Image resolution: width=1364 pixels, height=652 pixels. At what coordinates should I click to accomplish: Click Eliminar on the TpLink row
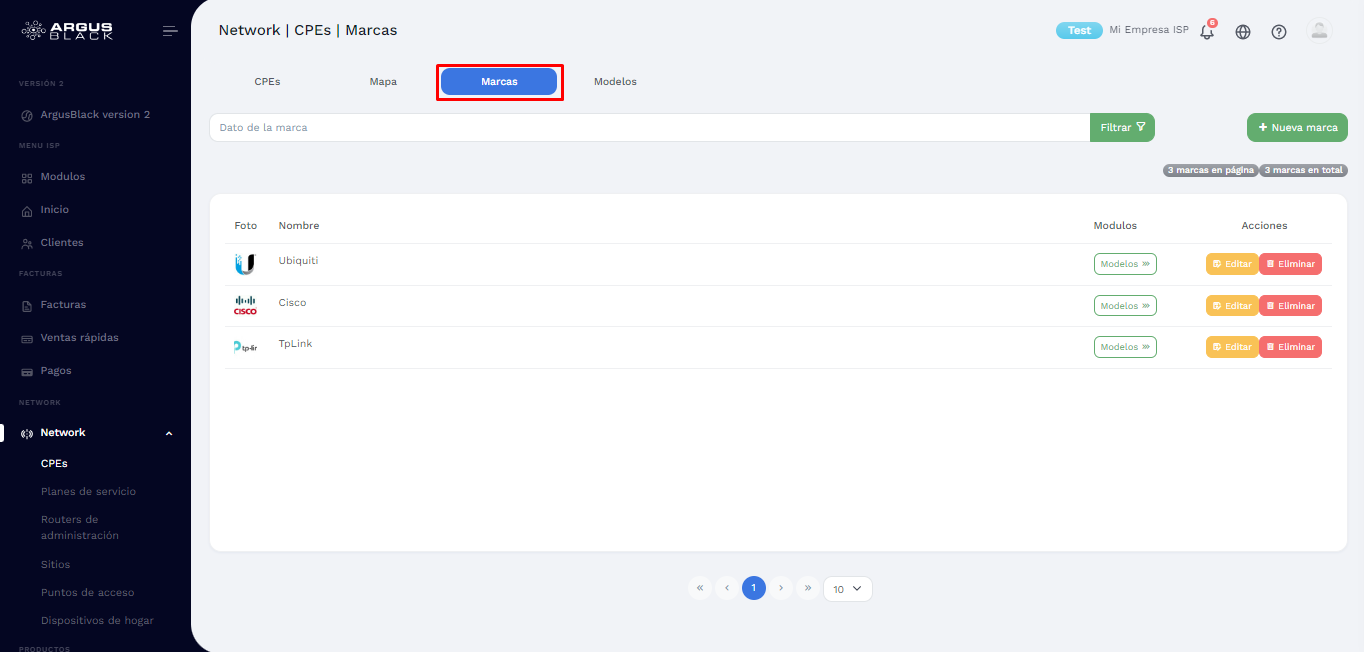point(1289,346)
